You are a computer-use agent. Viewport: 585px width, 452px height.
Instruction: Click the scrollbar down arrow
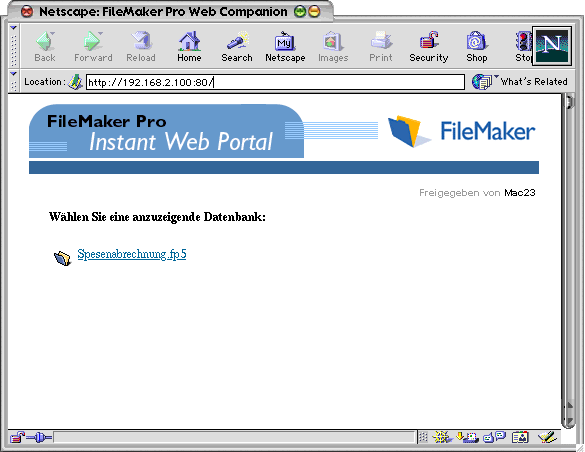point(569,421)
